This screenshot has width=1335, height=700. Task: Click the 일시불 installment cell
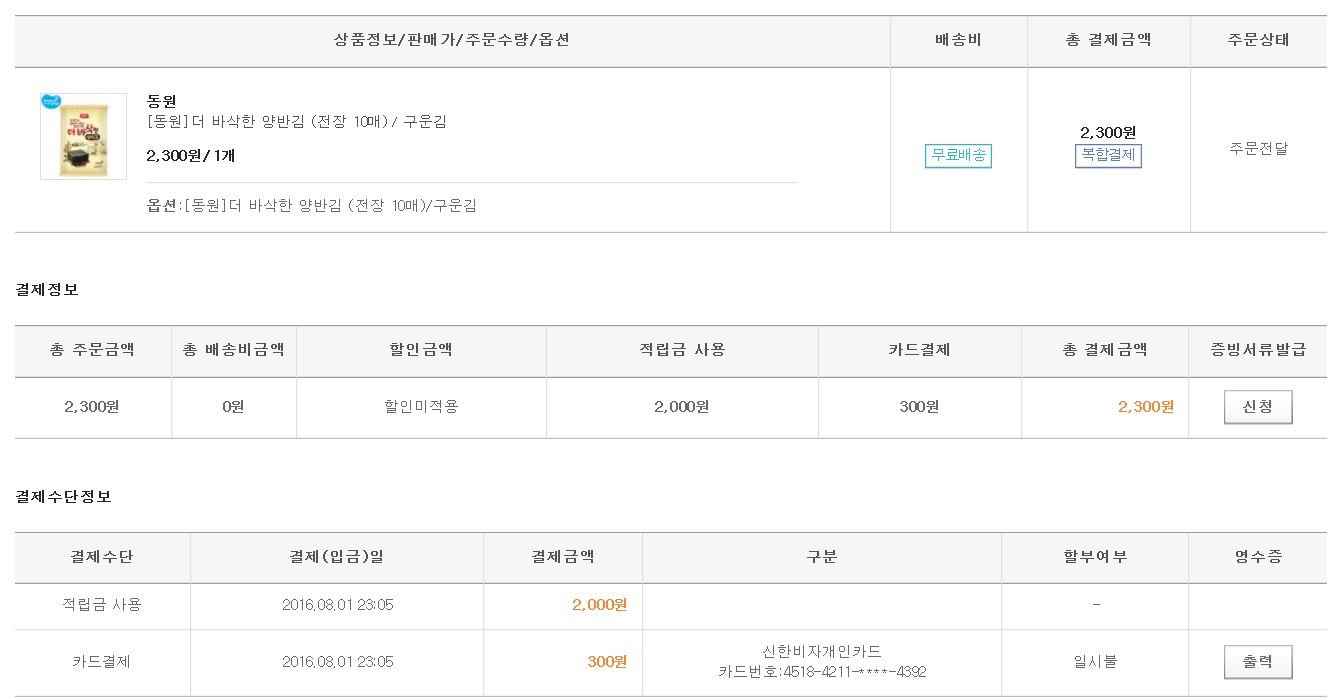coord(1095,662)
